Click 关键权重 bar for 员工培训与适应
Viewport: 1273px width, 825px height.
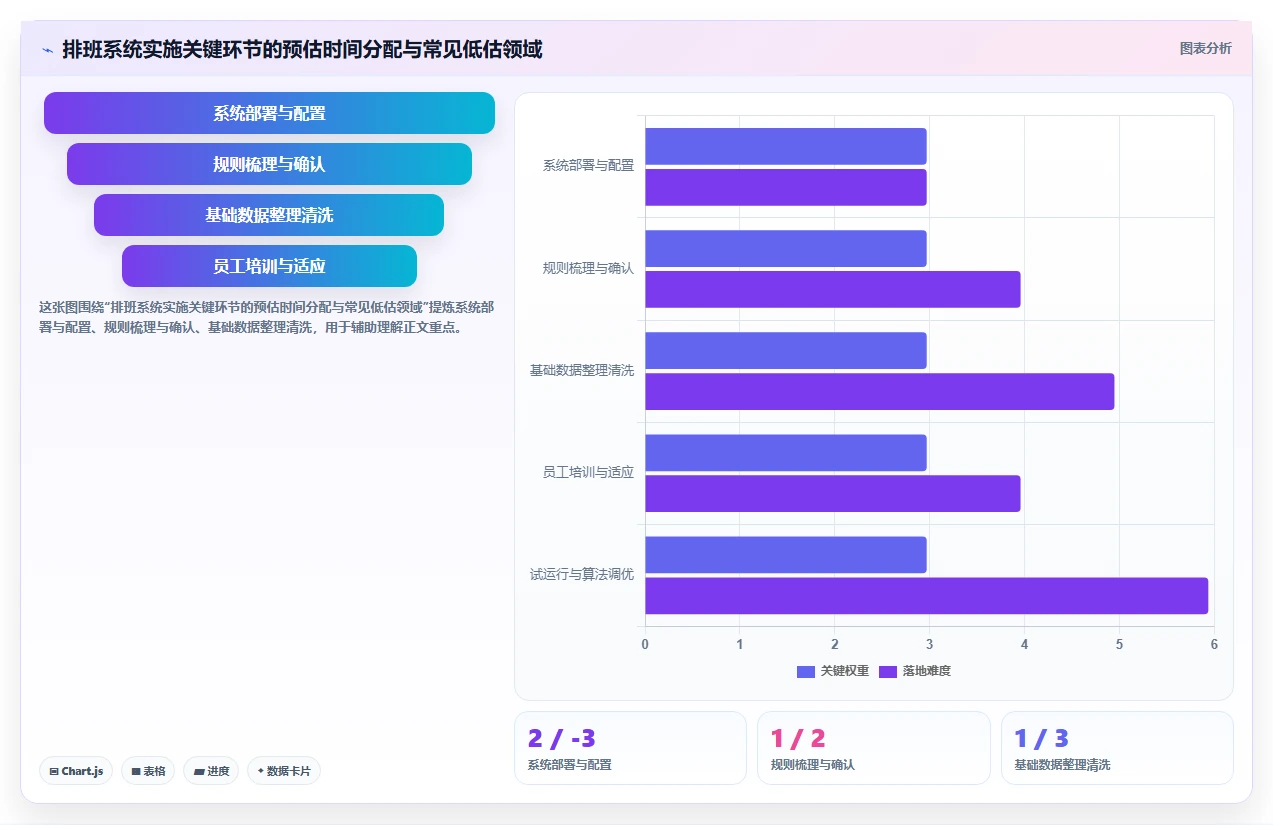click(786, 452)
